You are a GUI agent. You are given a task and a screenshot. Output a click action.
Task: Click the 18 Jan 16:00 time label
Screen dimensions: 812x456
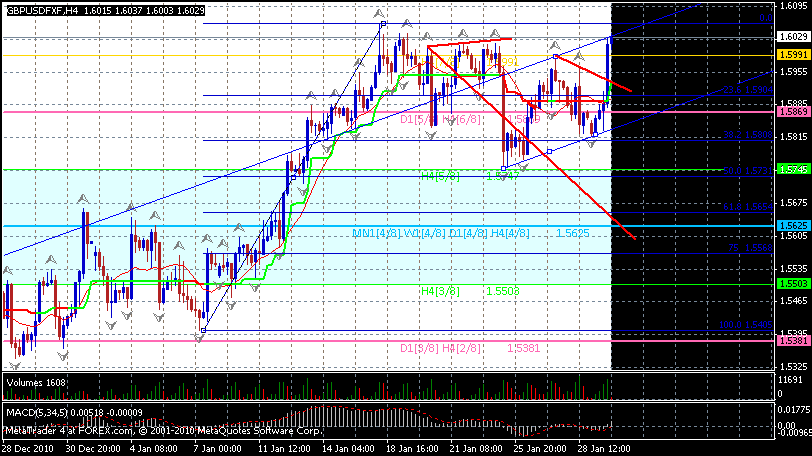tap(412, 448)
